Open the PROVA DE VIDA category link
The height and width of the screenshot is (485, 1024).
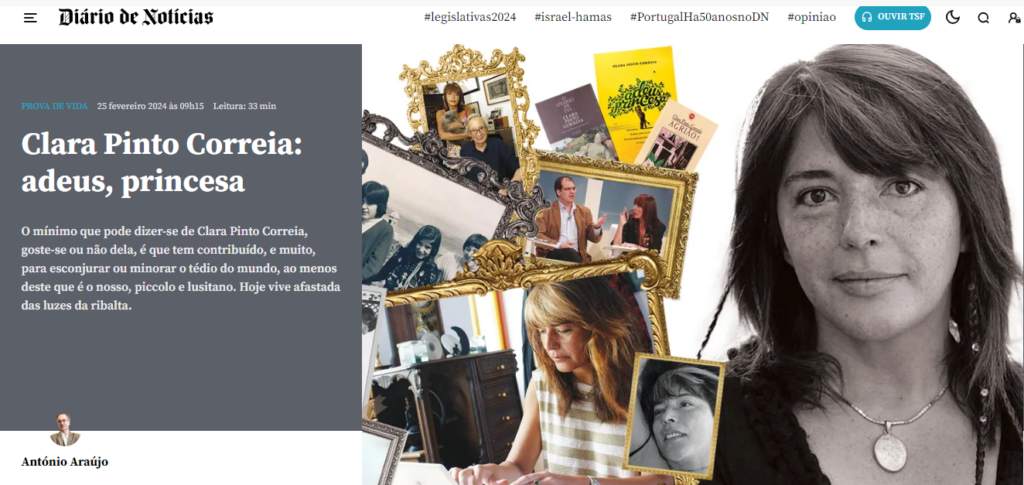(54, 106)
